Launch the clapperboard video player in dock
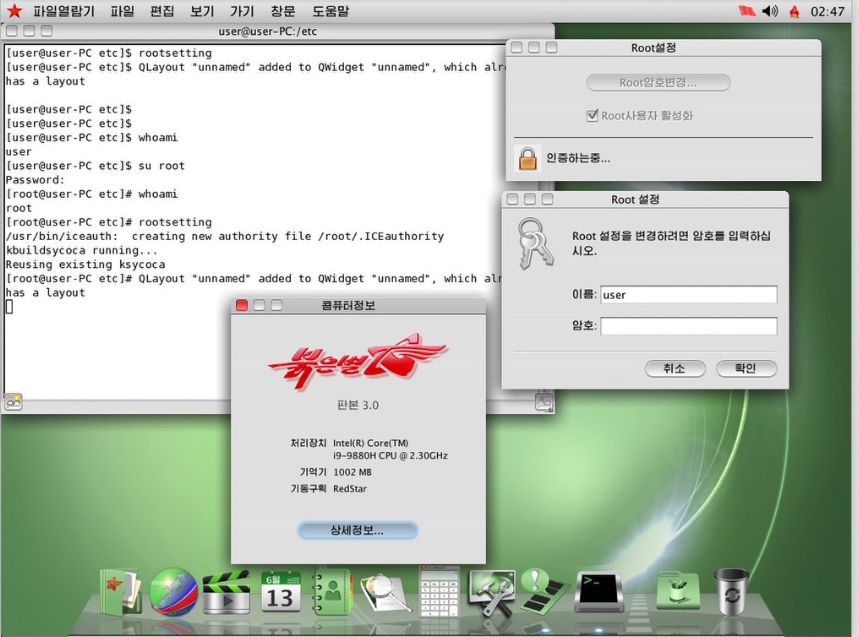 point(226,593)
